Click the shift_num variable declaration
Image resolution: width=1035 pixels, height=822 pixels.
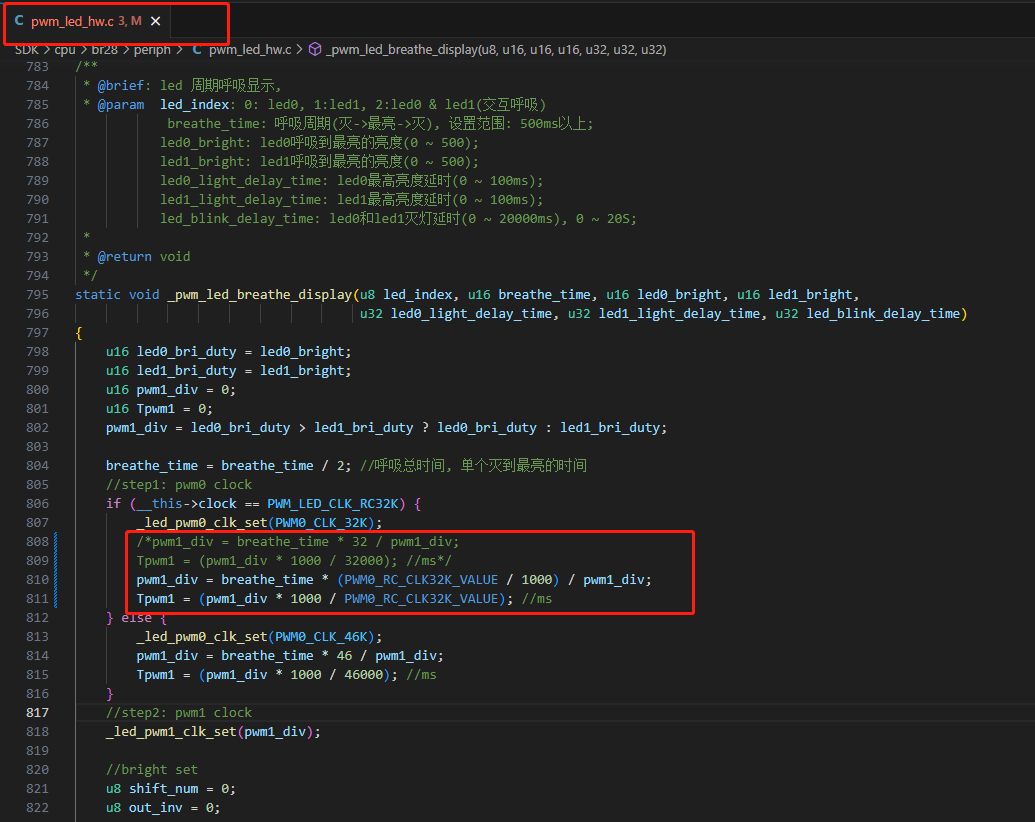coord(164,789)
